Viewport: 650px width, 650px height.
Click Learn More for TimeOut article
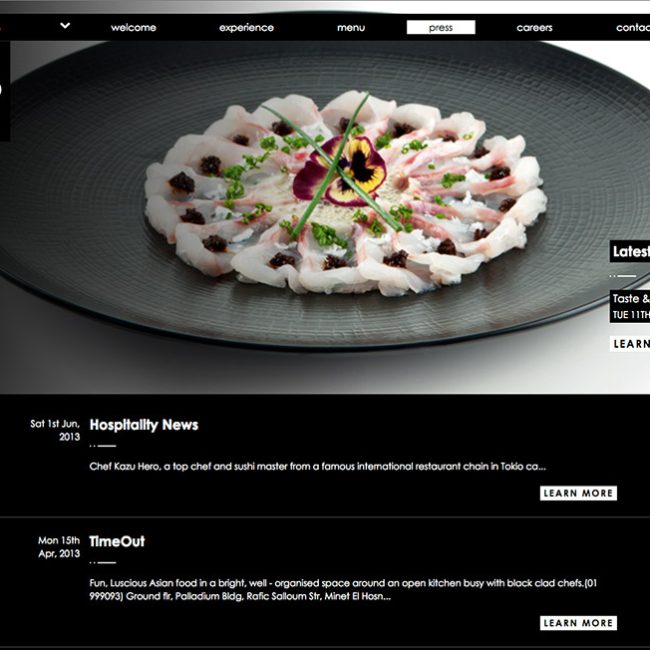pyautogui.click(x=578, y=623)
